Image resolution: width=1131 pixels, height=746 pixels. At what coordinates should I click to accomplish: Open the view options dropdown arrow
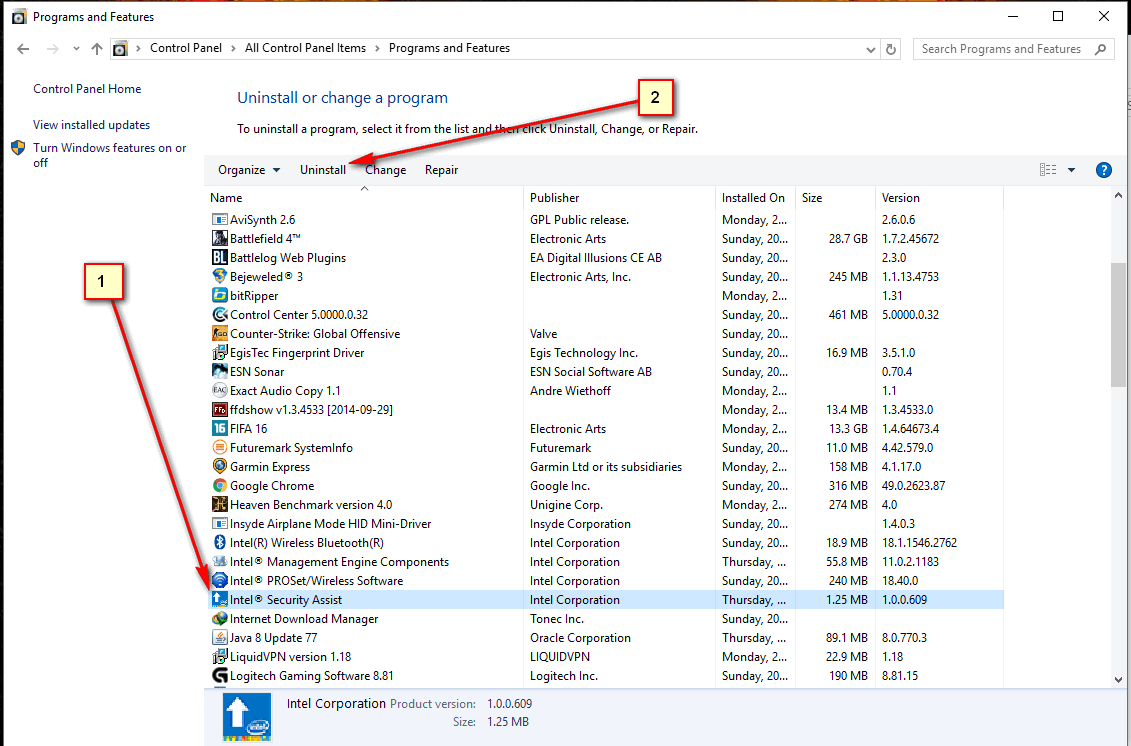(x=1071, y=170)
